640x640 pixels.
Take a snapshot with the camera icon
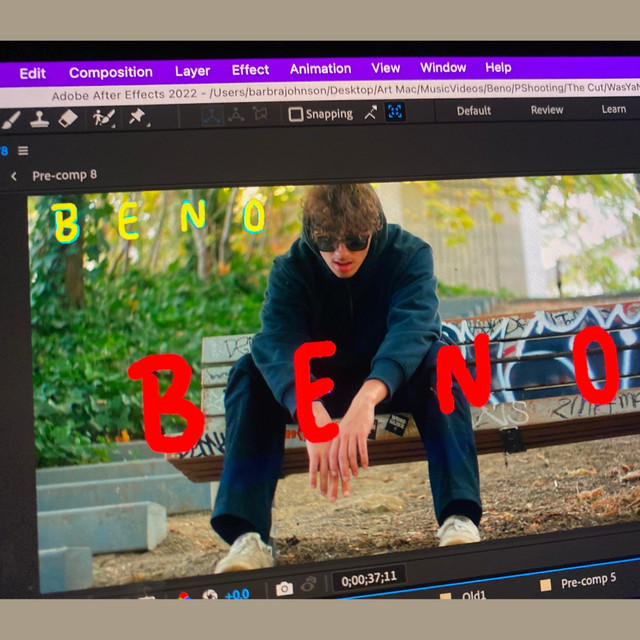(284, 588)
